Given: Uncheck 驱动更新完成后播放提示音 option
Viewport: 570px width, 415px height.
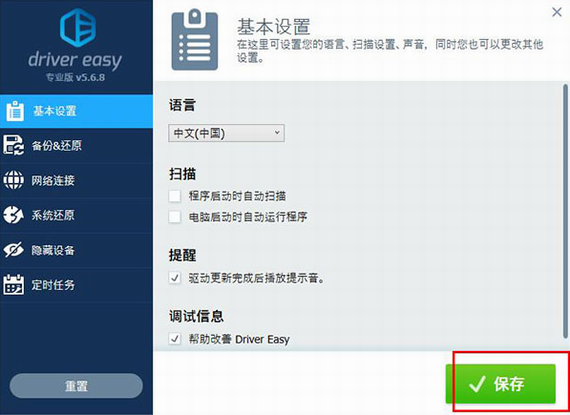Looking at the screenshot, I should (175, 278).
